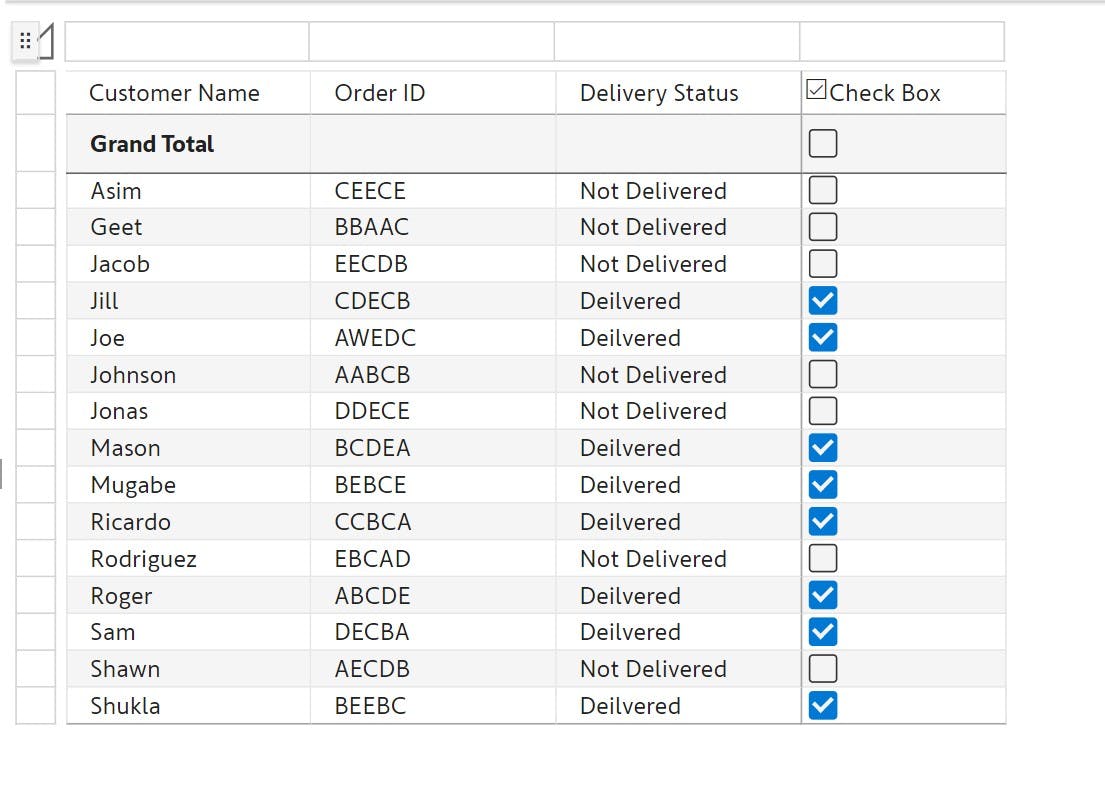The image size is (1105, 804).
Task: Select the Grand Total row label
Action: [152, 144]
